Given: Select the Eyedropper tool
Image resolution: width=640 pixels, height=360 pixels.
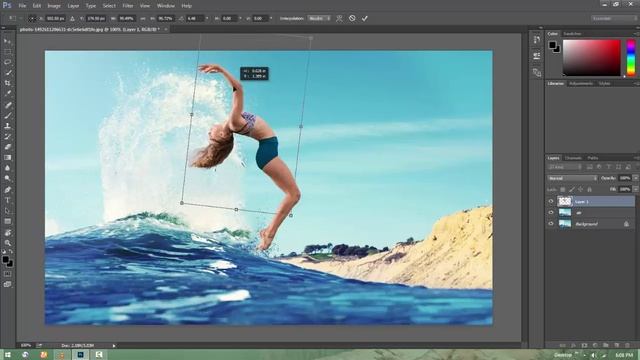Looking at the screenshot, I should tap(7, 94).
